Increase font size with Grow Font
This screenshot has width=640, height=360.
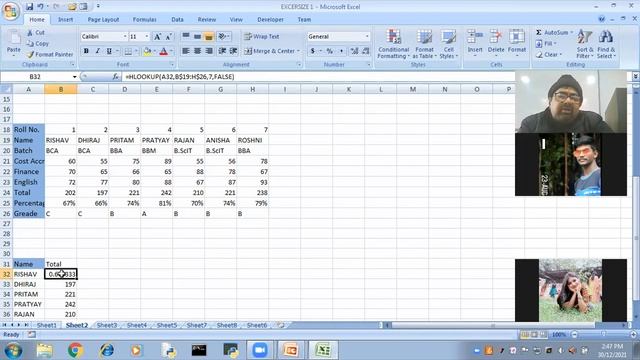pyautogui.click(x=157, y=37)
